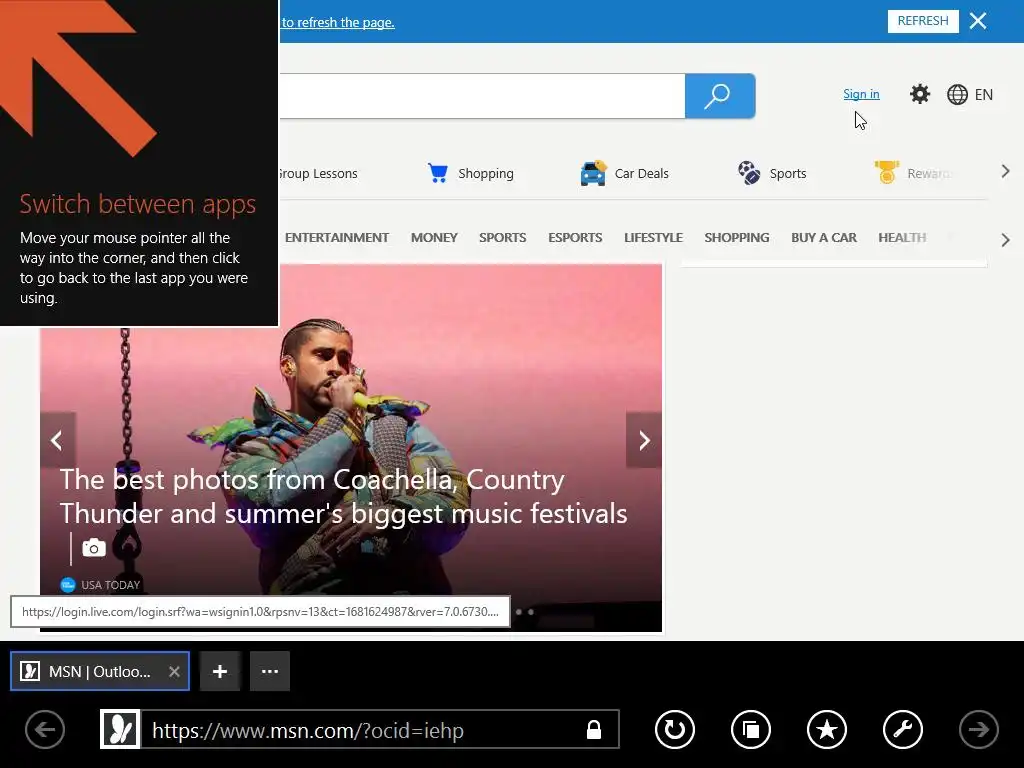Click the blue search magnifier button
1024x768 pixels.
click(720, 96)
